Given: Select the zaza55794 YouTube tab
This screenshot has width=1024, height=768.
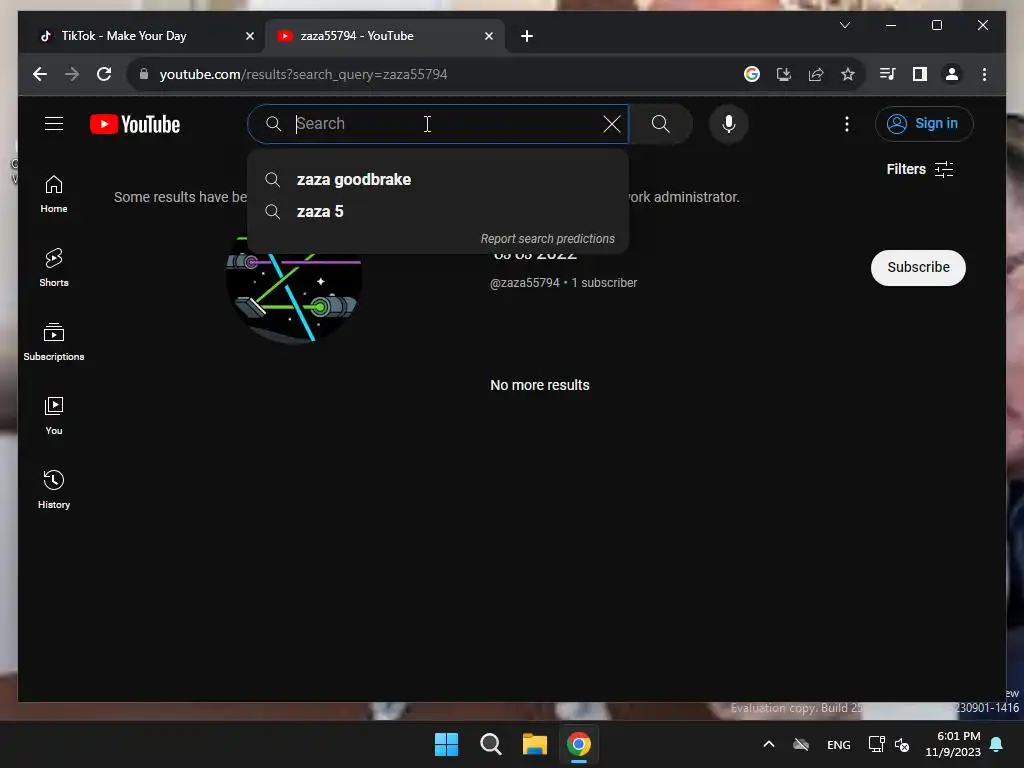Looking at the screenshot, I should click(x=385, y=36).
